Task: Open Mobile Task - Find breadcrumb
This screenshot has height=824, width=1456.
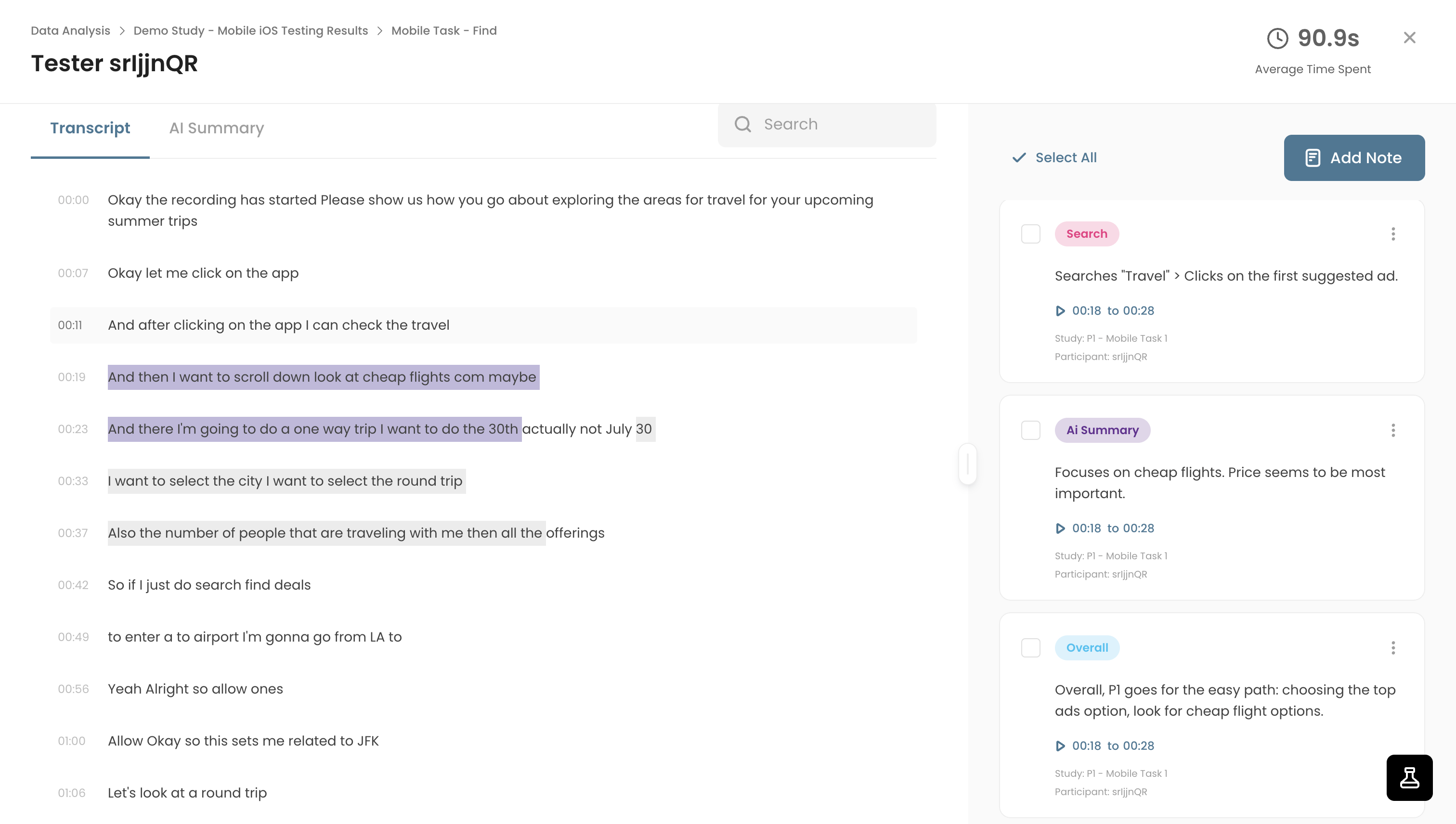Action: (444, 30)
